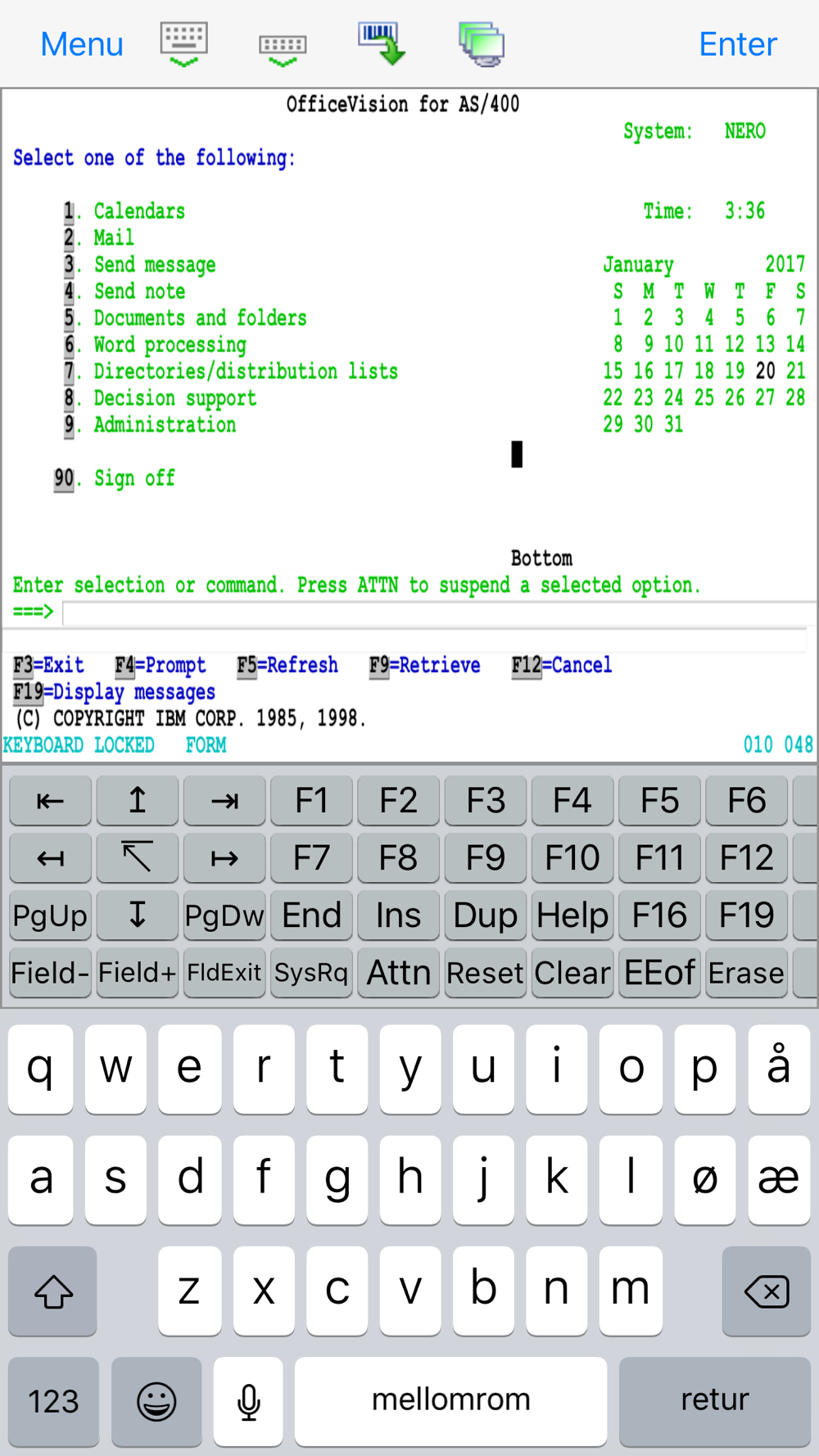Screen dimensions: 819x1456
Task: Switch to the 123 numeric keyboard
Action: [x=54, y=1401]
